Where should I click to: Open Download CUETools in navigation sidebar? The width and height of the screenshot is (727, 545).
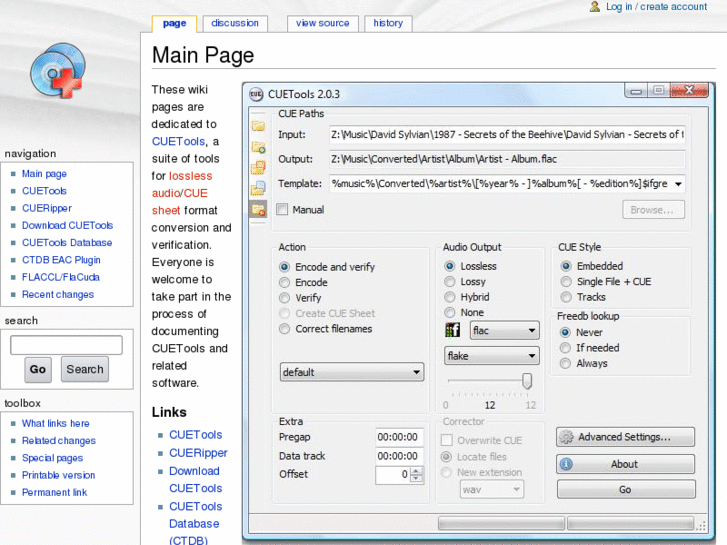68,225
